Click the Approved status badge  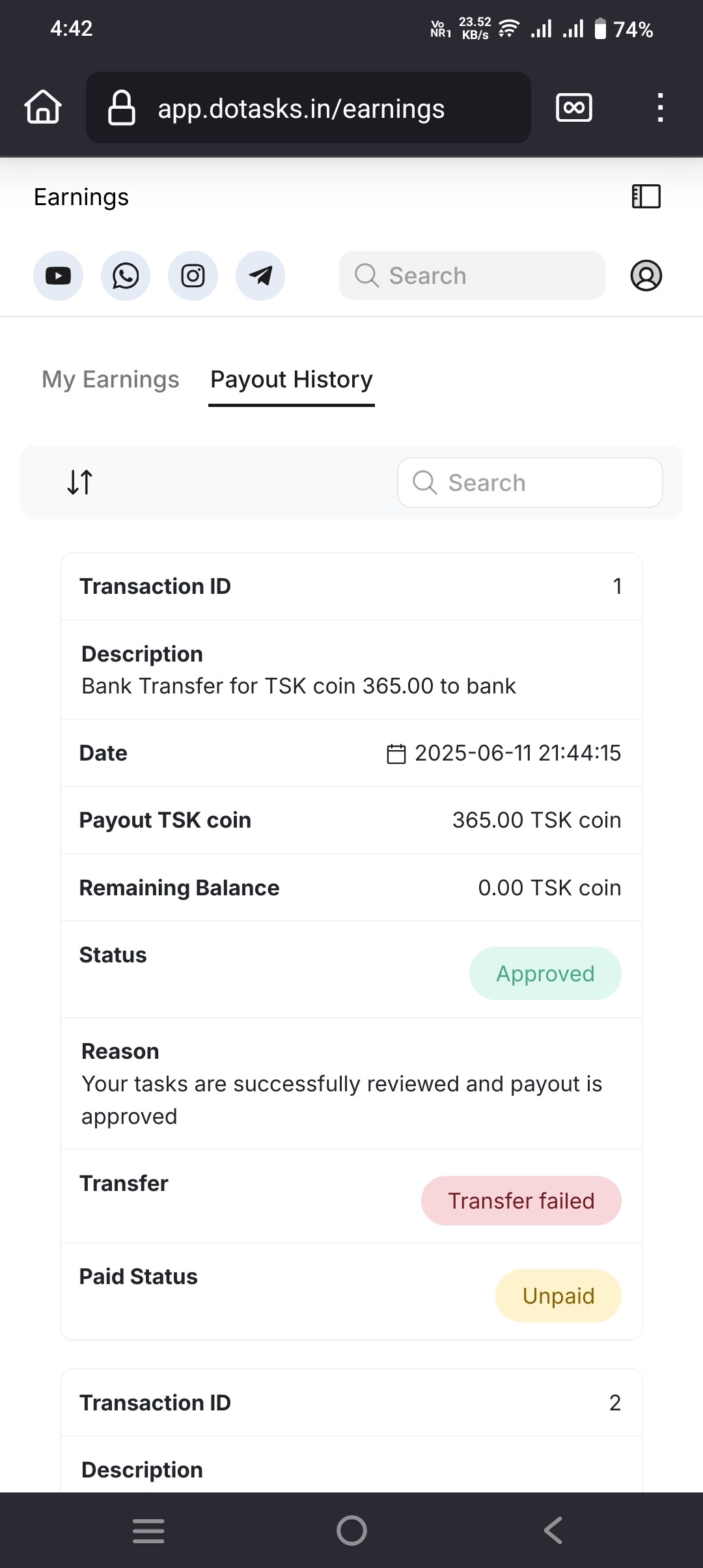click(545, 973)
